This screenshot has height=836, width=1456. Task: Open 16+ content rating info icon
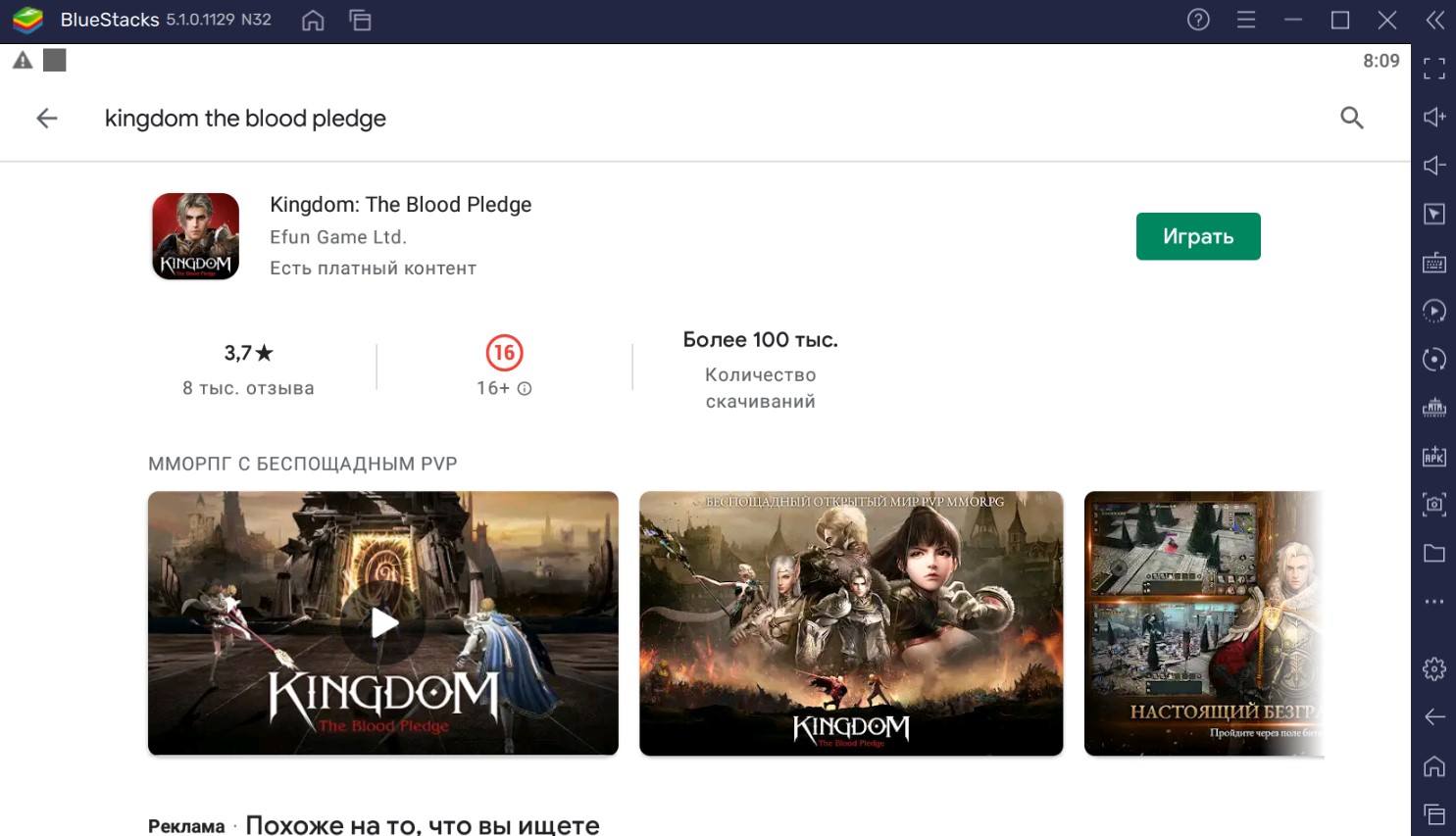coord(525,388)
